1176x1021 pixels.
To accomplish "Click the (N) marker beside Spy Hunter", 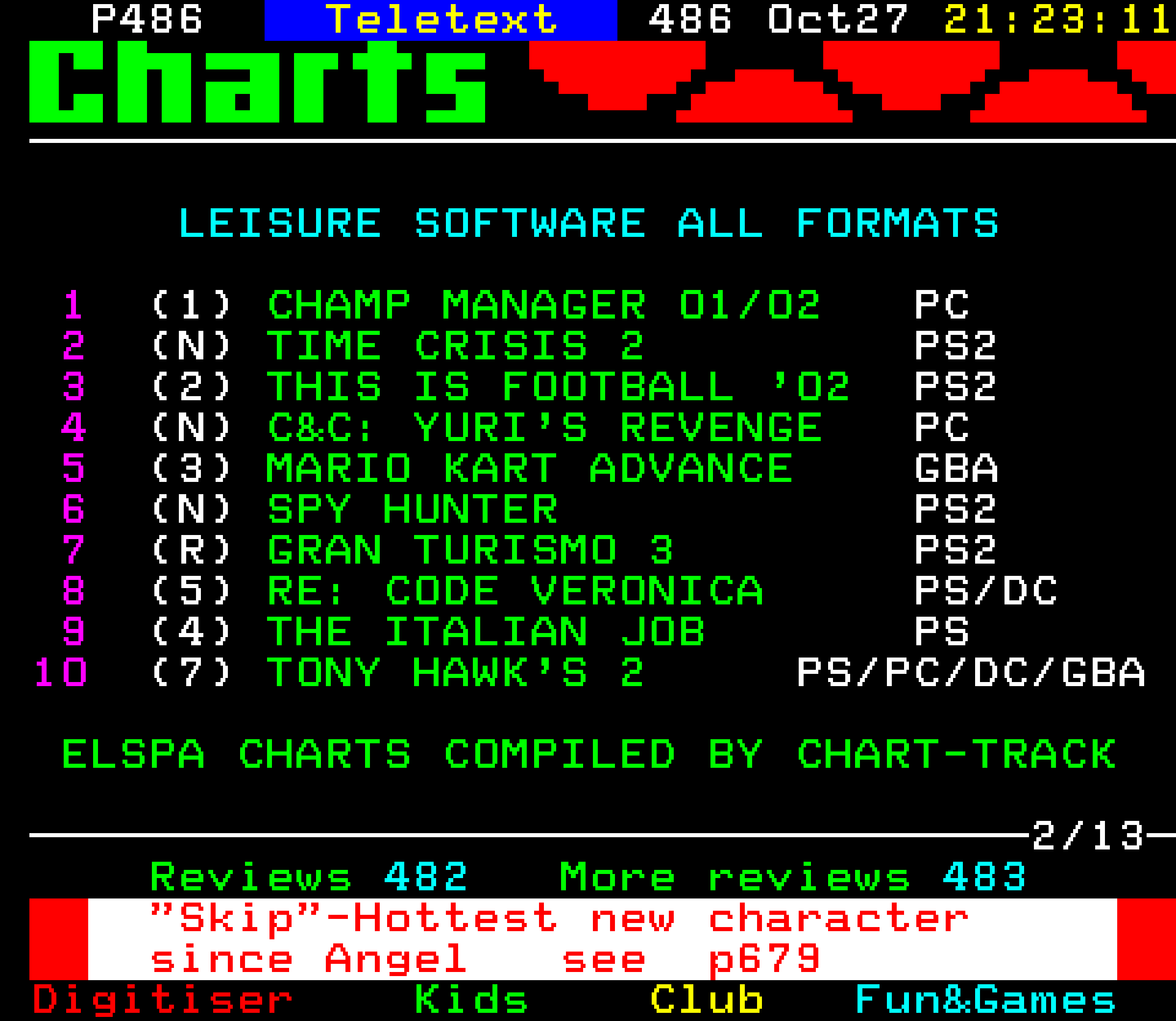I will 191,509.
